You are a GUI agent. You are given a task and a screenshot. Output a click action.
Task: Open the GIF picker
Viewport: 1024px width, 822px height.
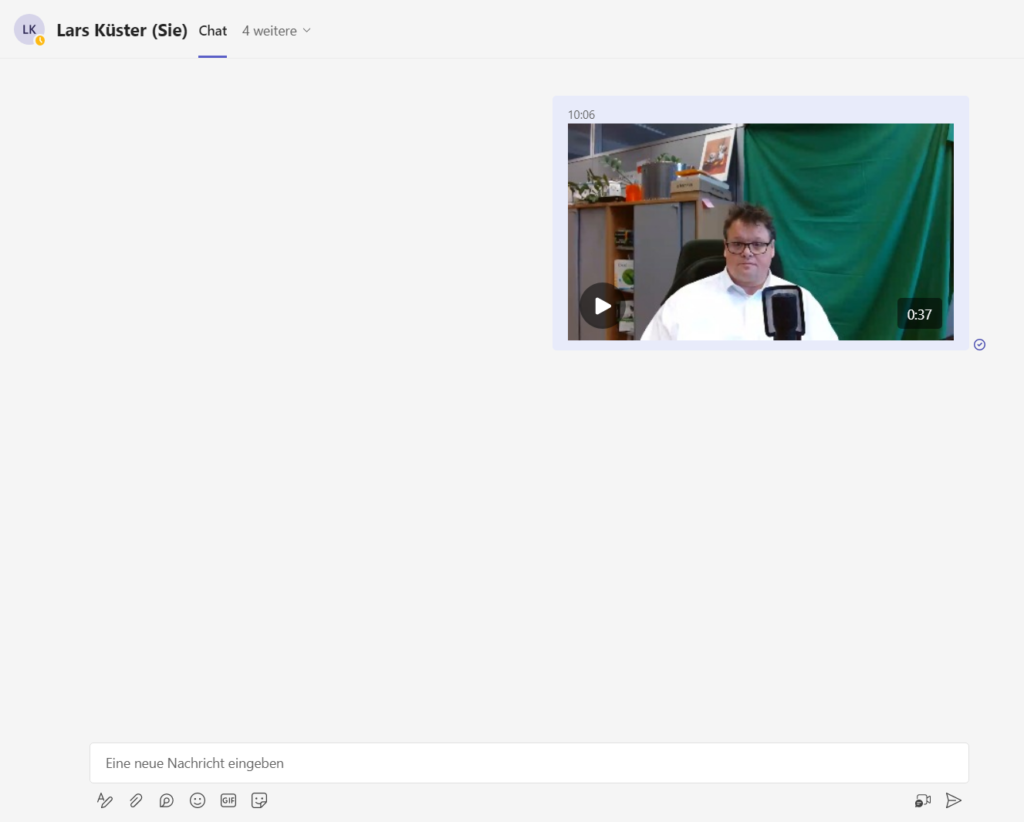(228, 800)
